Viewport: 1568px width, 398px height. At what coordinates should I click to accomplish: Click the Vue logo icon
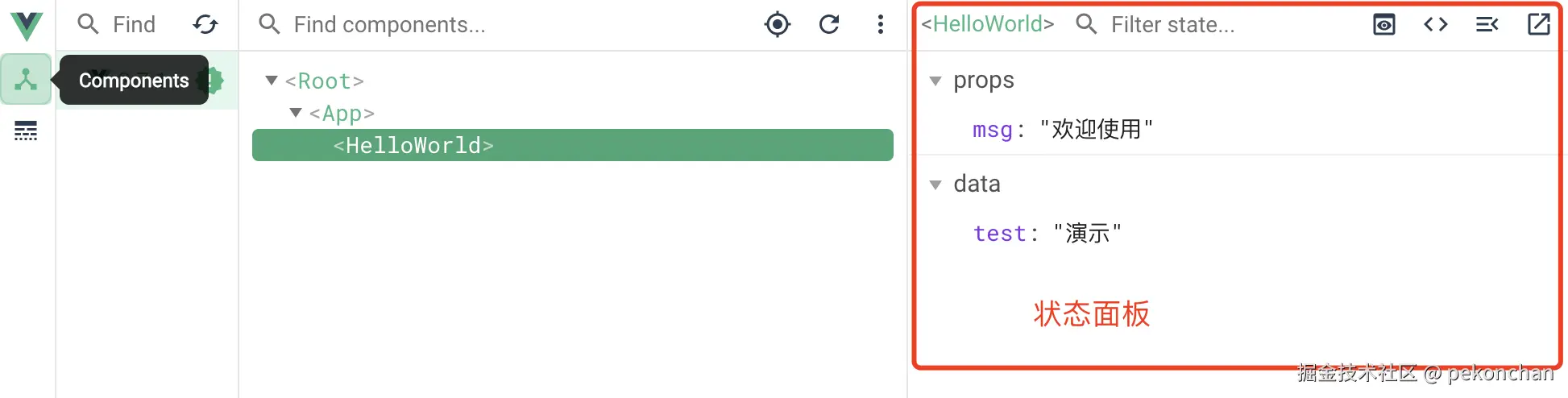[x=27, y=26]
